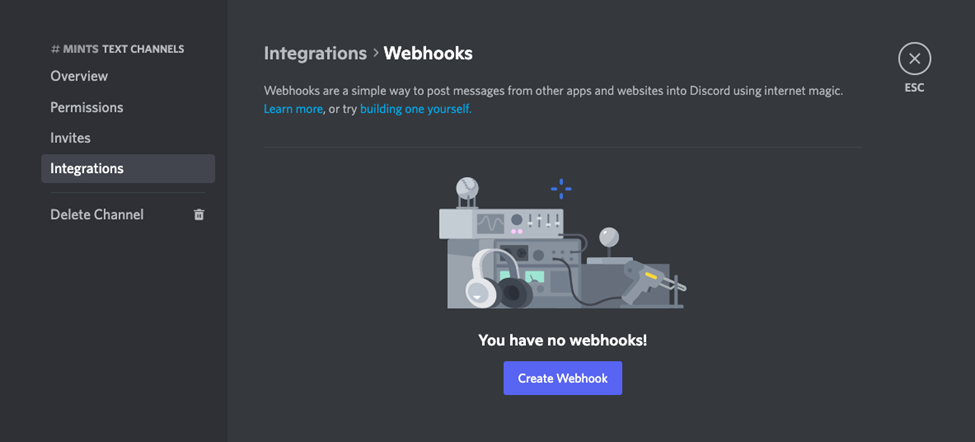Click the webhook equipment illustration

click(563, 244)
